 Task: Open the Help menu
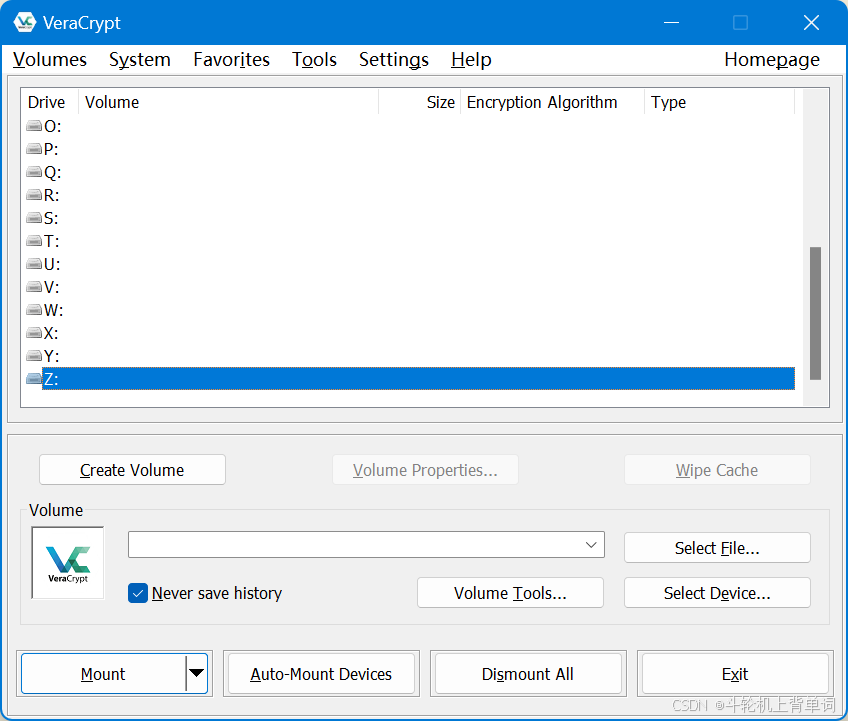pos(471,59)
